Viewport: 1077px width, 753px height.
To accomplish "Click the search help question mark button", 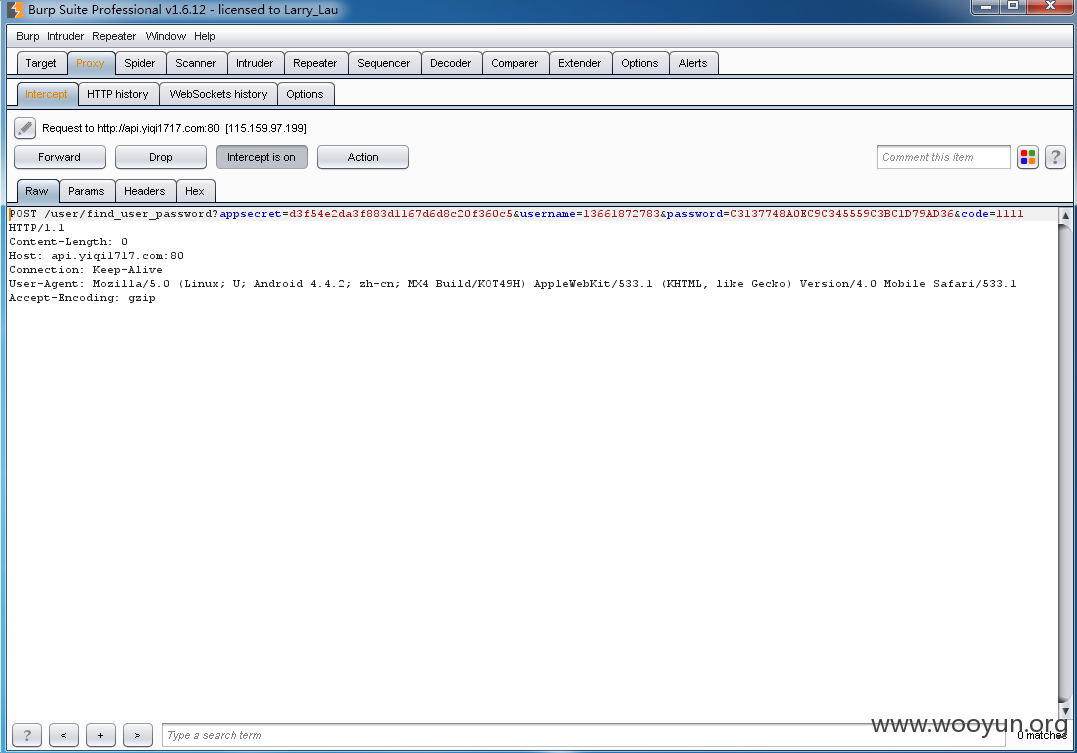I will tap(27, 735).
